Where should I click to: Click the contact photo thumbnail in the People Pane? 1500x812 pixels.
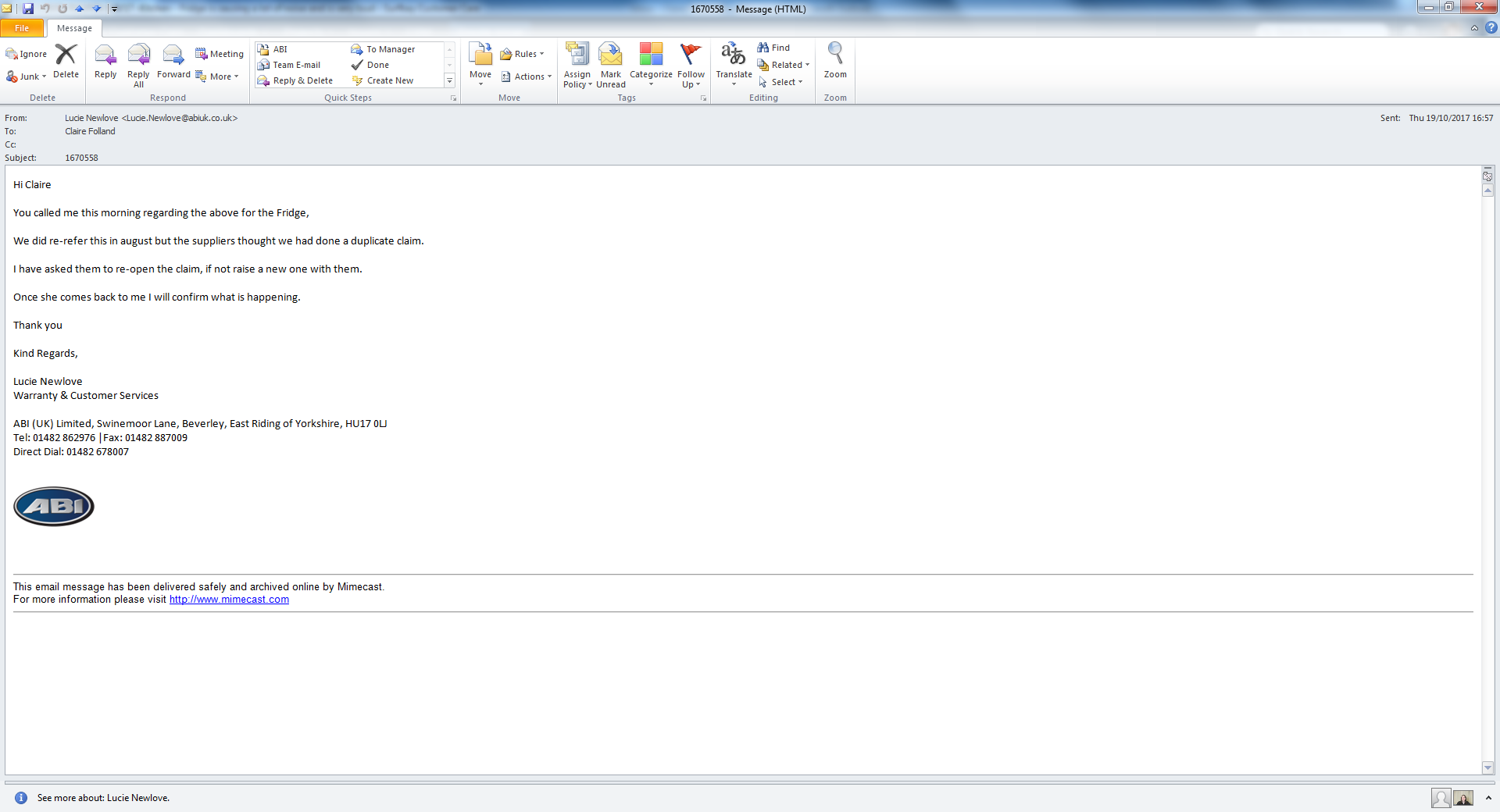pos(1463,798)
